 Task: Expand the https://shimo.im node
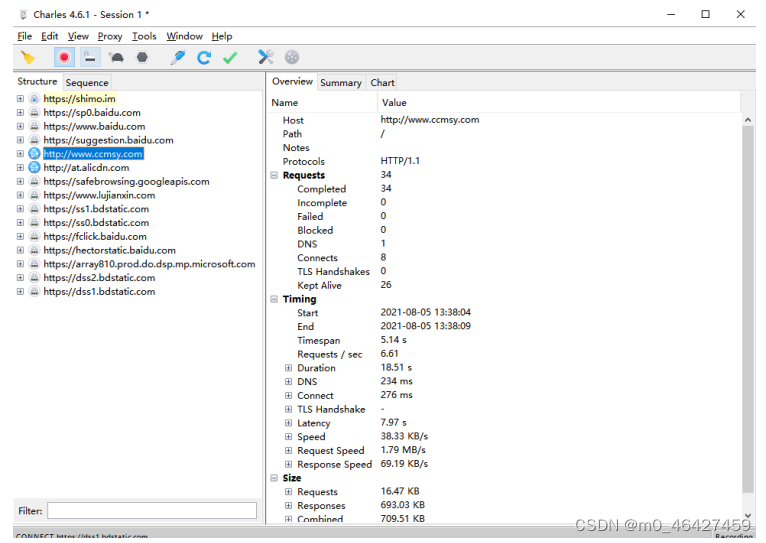20,99
